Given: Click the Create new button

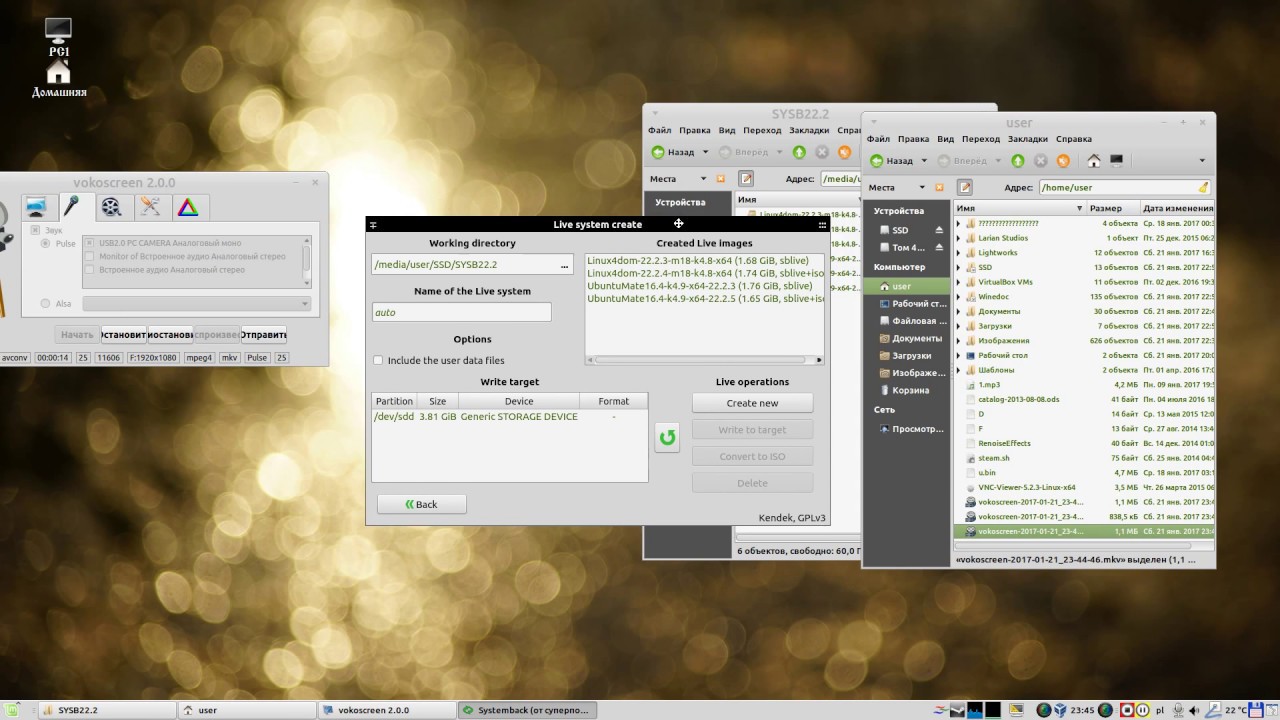Looking at the screenshot, I should click(752, 403).
